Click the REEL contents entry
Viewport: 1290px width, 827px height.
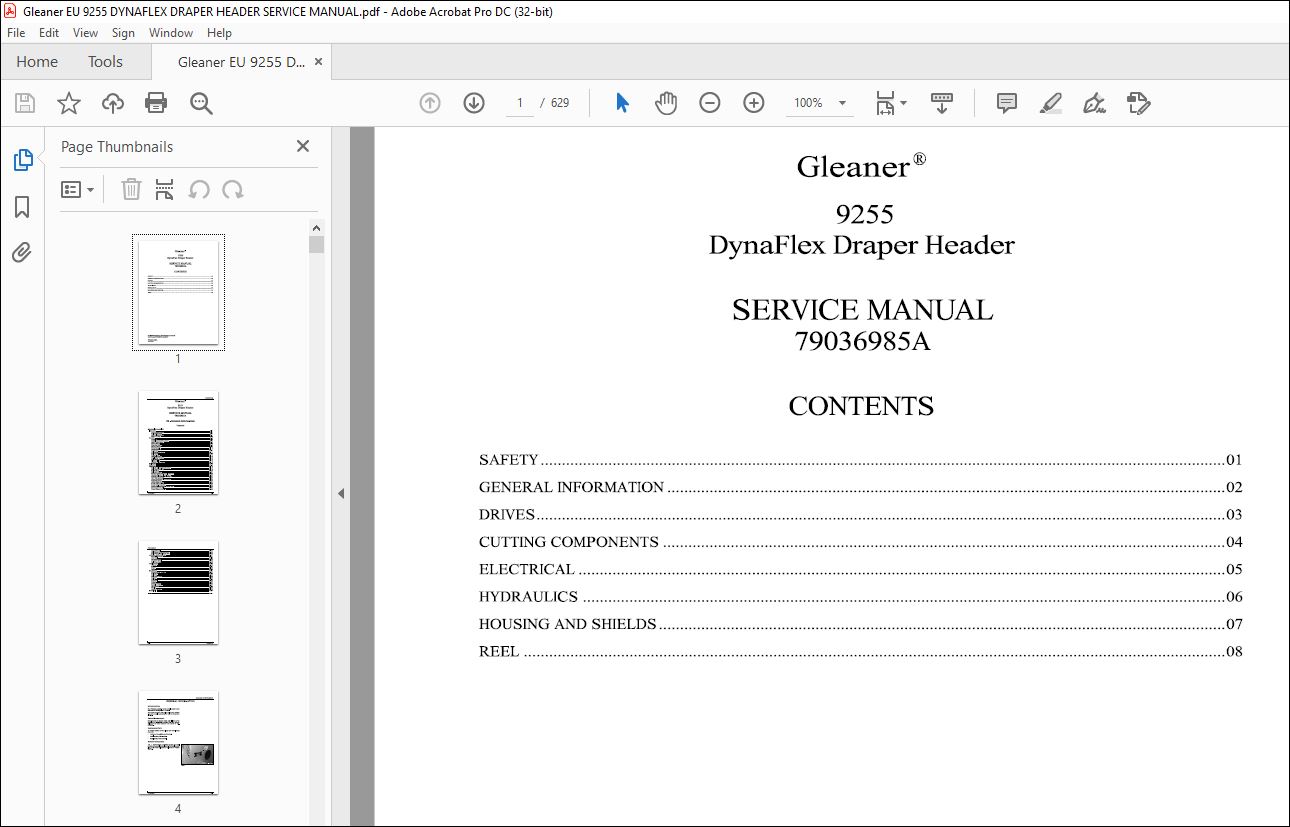pos(860,651)
